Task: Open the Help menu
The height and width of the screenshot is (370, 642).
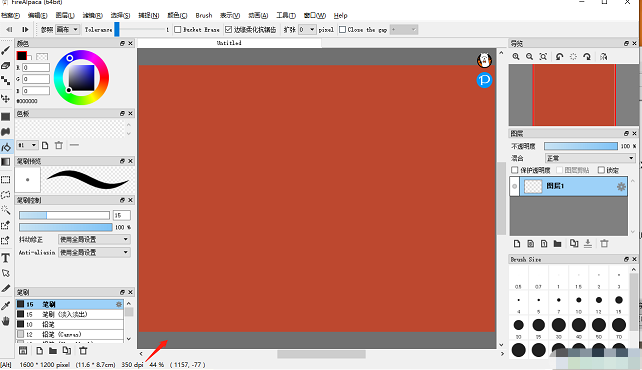Action: [x=340, y=16]
